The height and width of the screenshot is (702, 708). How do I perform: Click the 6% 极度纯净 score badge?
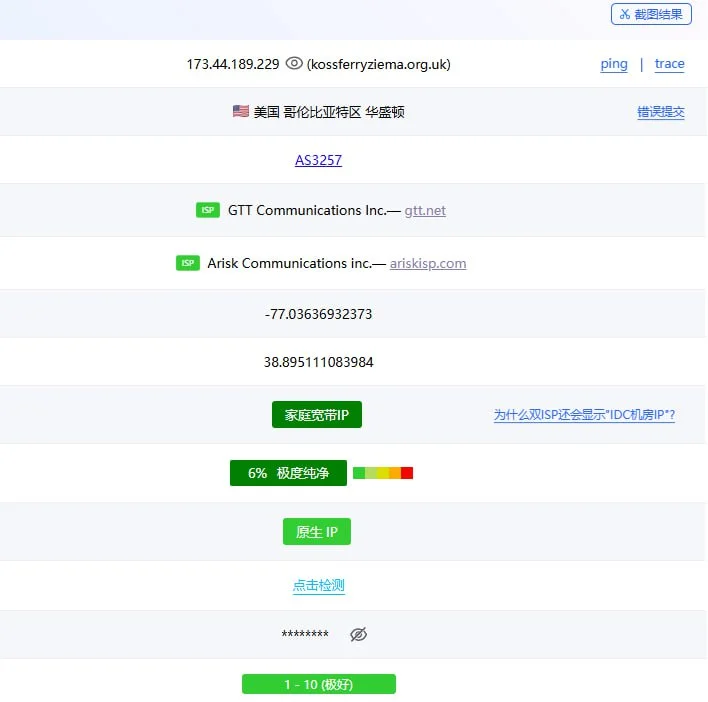click(x=288, y=473)
